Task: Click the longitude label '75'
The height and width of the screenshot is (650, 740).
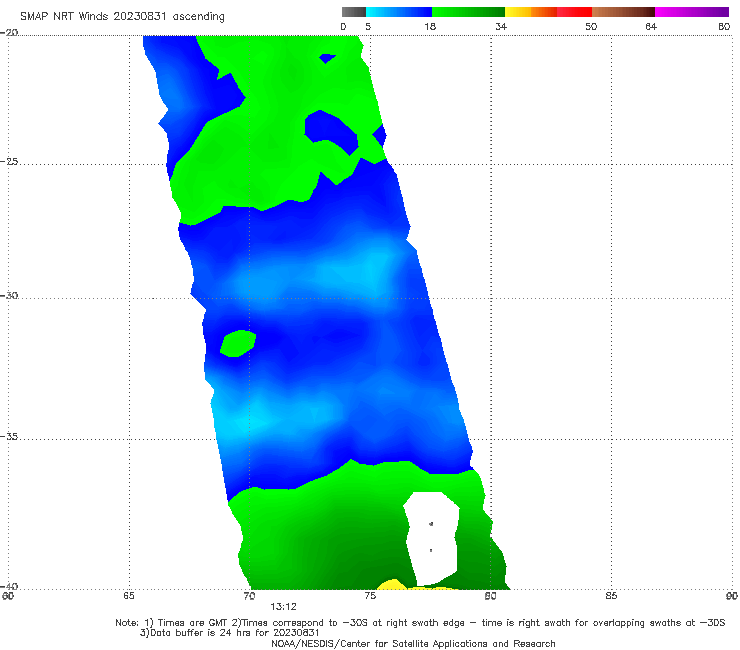Action: (x=370, y=596)
